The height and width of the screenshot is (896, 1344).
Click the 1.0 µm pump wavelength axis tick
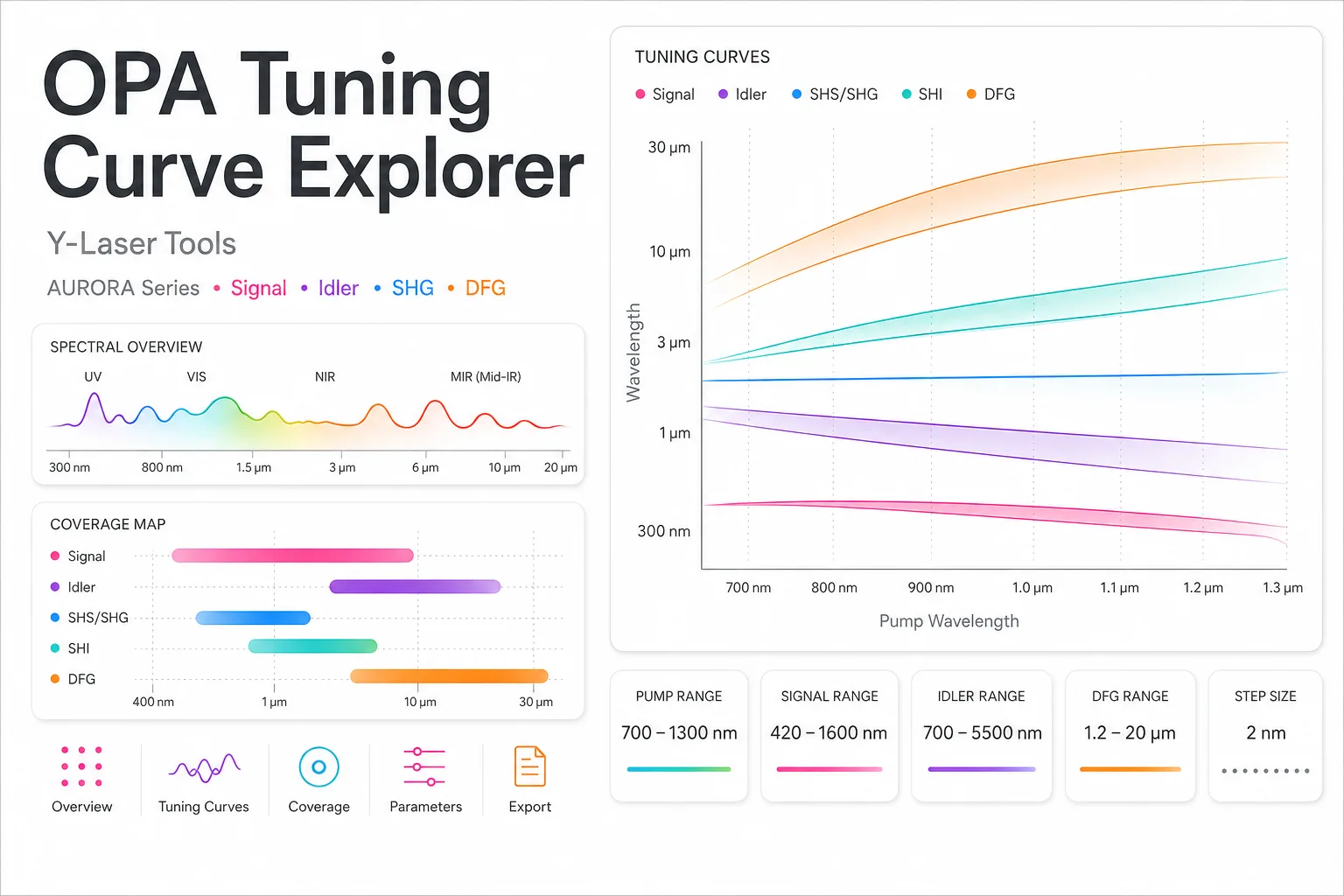point(1032,588)
